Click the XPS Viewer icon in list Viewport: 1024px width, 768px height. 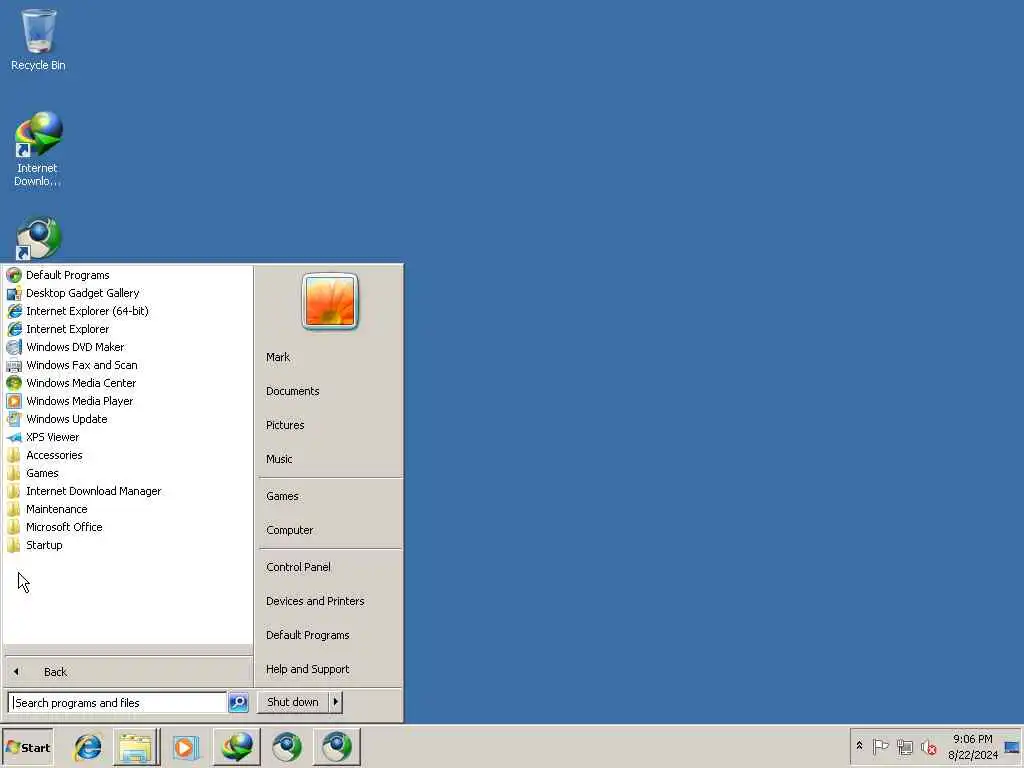pos(14,437)
